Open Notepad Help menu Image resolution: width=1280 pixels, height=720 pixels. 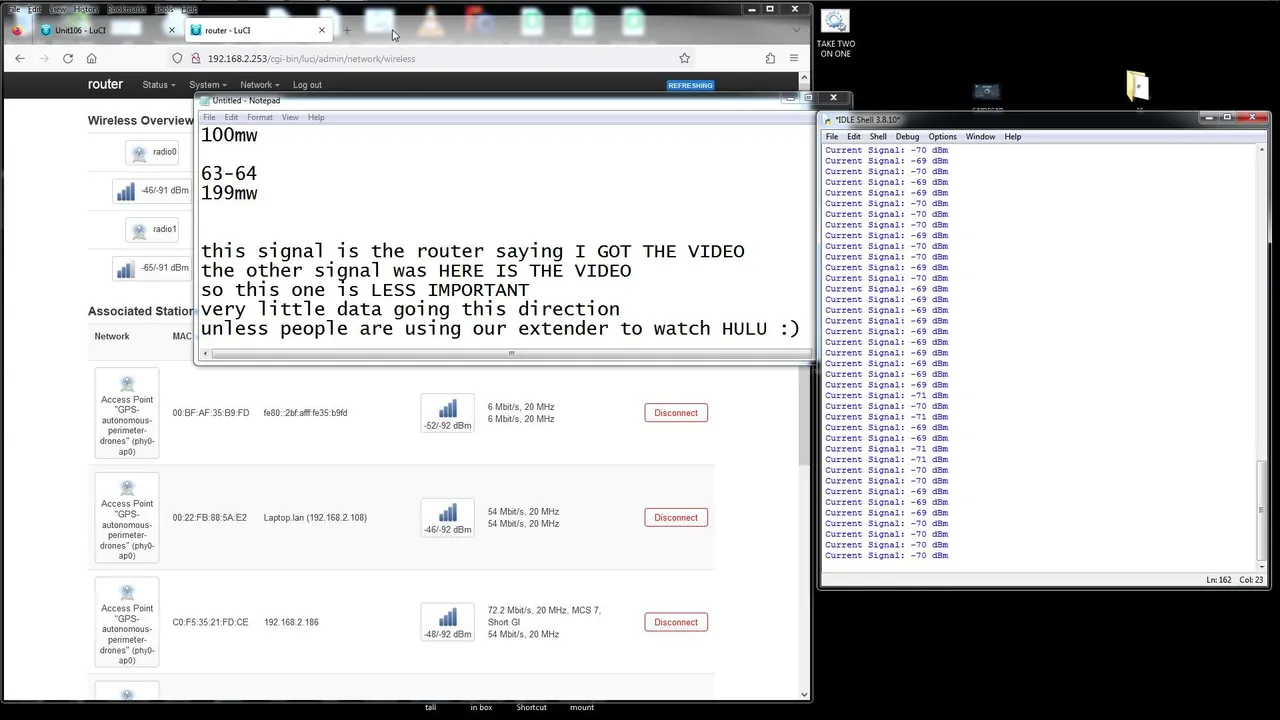316,117
